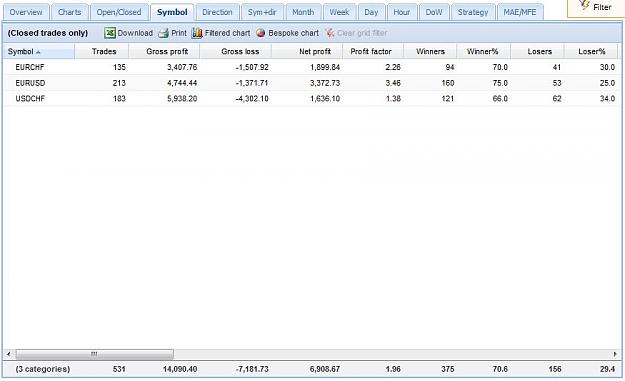Click the scrollbar left arrow
625x381 pixels.
pyautogui.click(x=9, y=354)
